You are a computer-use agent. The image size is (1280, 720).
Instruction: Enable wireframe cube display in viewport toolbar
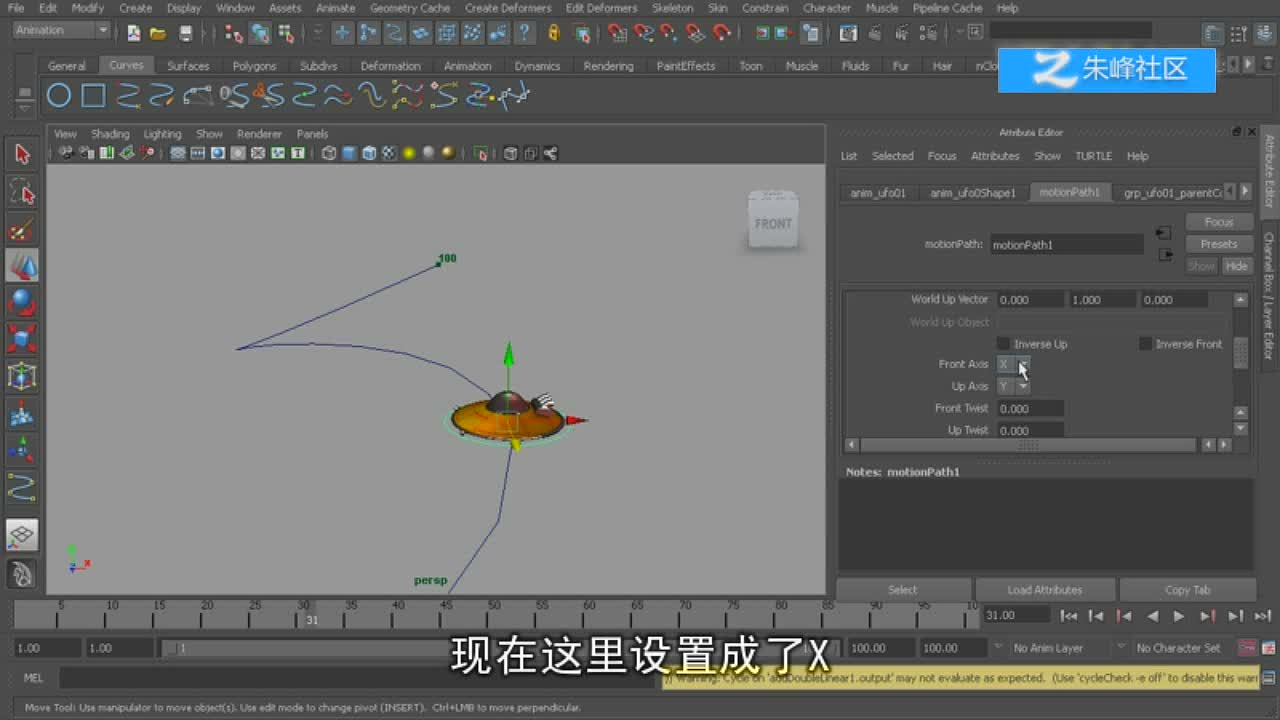[x=329, y=153]
